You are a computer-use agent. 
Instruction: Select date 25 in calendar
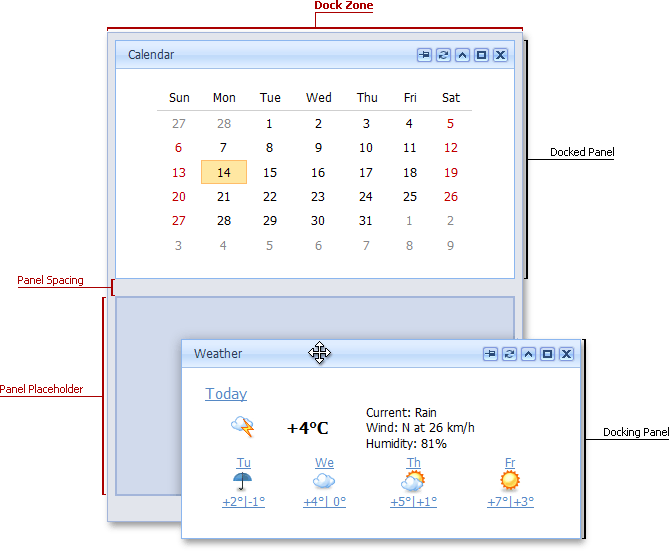point(410,196)
